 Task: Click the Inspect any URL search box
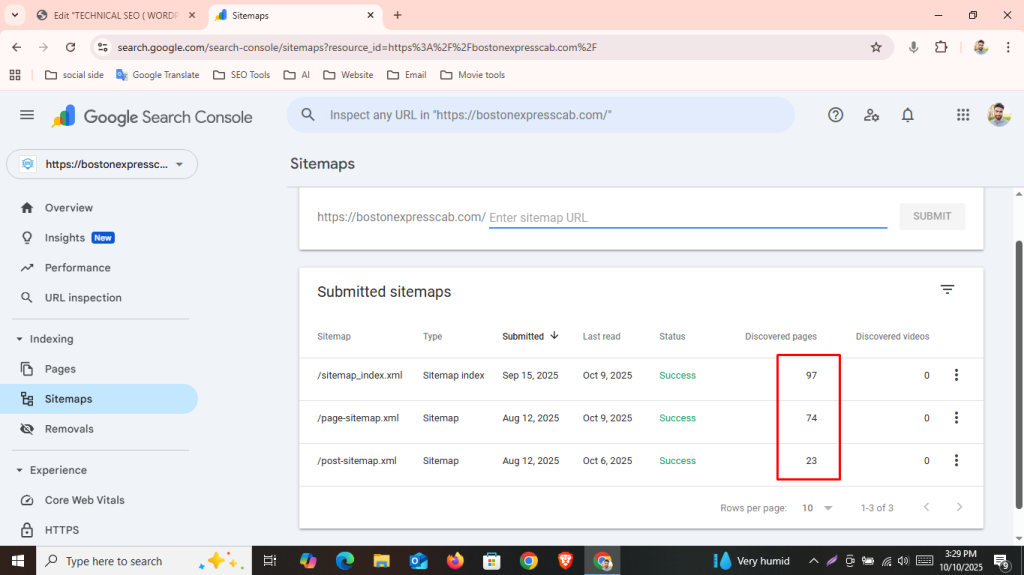[x=541, y=115]
